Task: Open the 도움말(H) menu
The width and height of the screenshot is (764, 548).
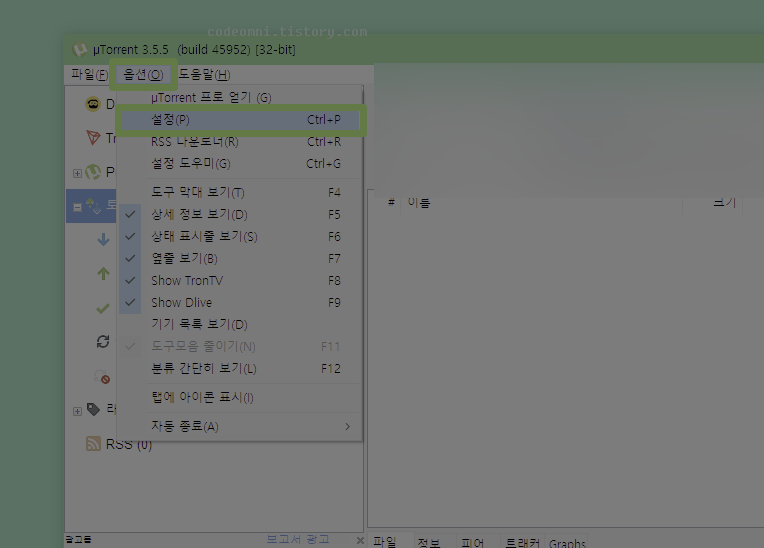Action: point(204,75)
